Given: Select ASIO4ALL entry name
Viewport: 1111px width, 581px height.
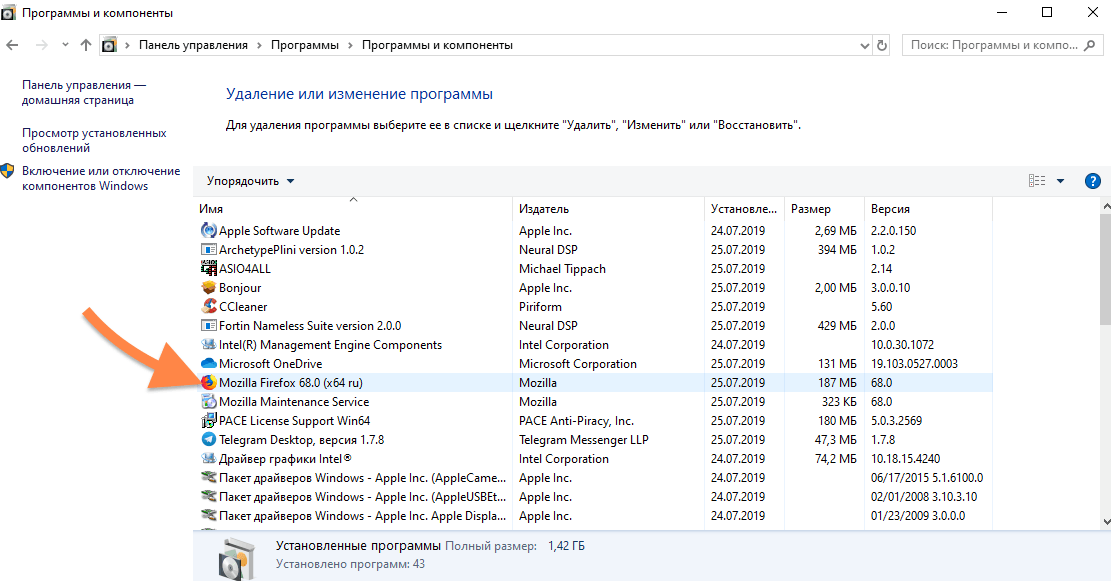Looking at the screenshot, I should [x=244, y=269].
